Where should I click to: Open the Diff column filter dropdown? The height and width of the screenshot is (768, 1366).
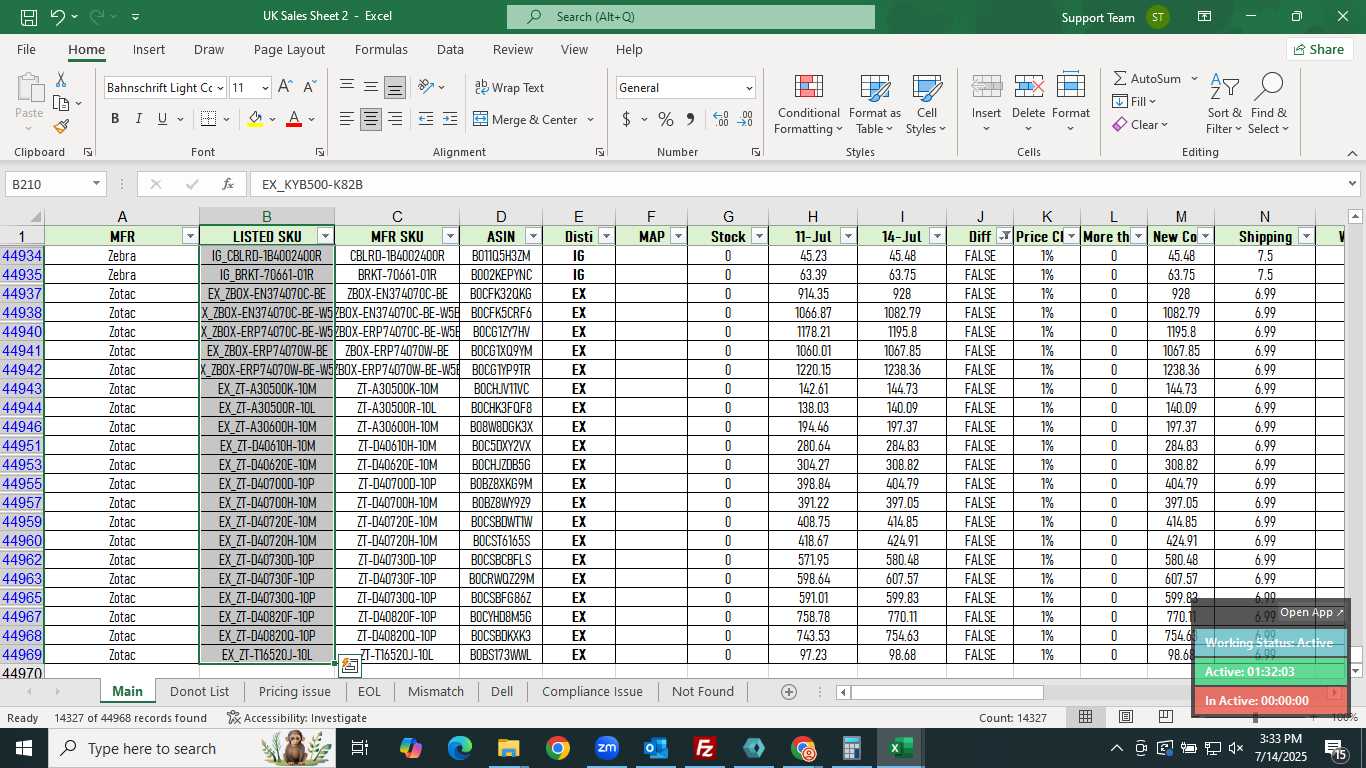pos(1004,236)
